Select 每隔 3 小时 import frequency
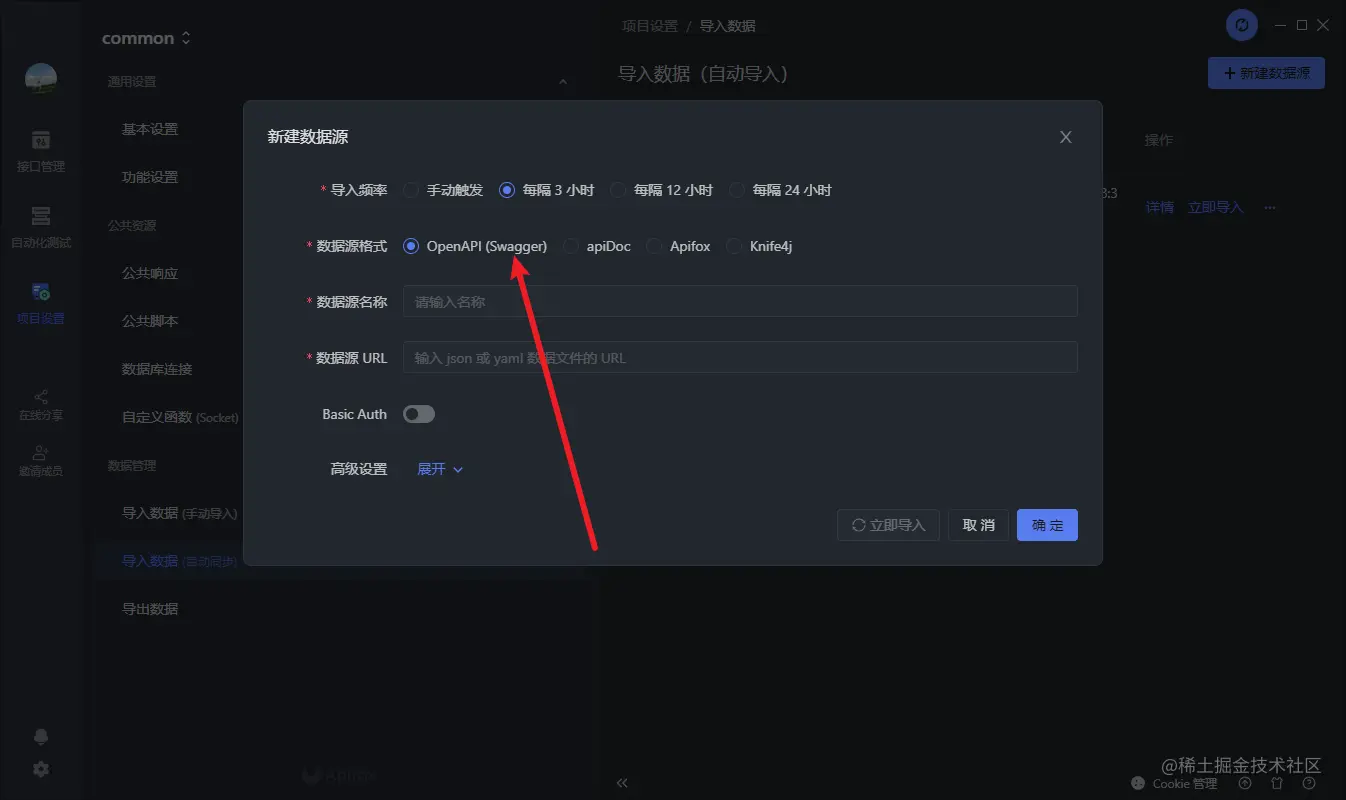Viewport: 1346px width, 800px height. 547,190
